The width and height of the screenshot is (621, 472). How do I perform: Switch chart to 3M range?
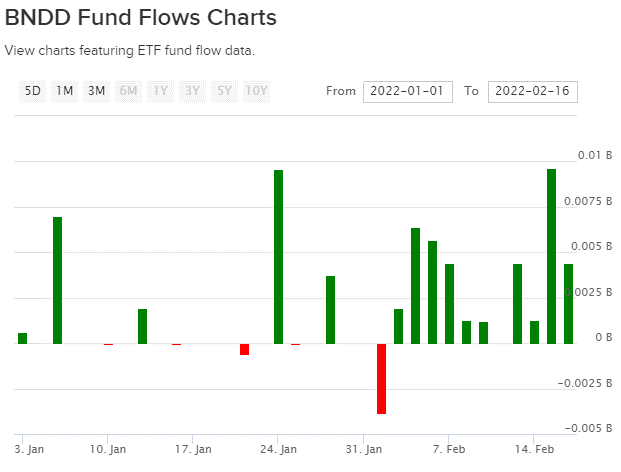click(x=97, y=91)
